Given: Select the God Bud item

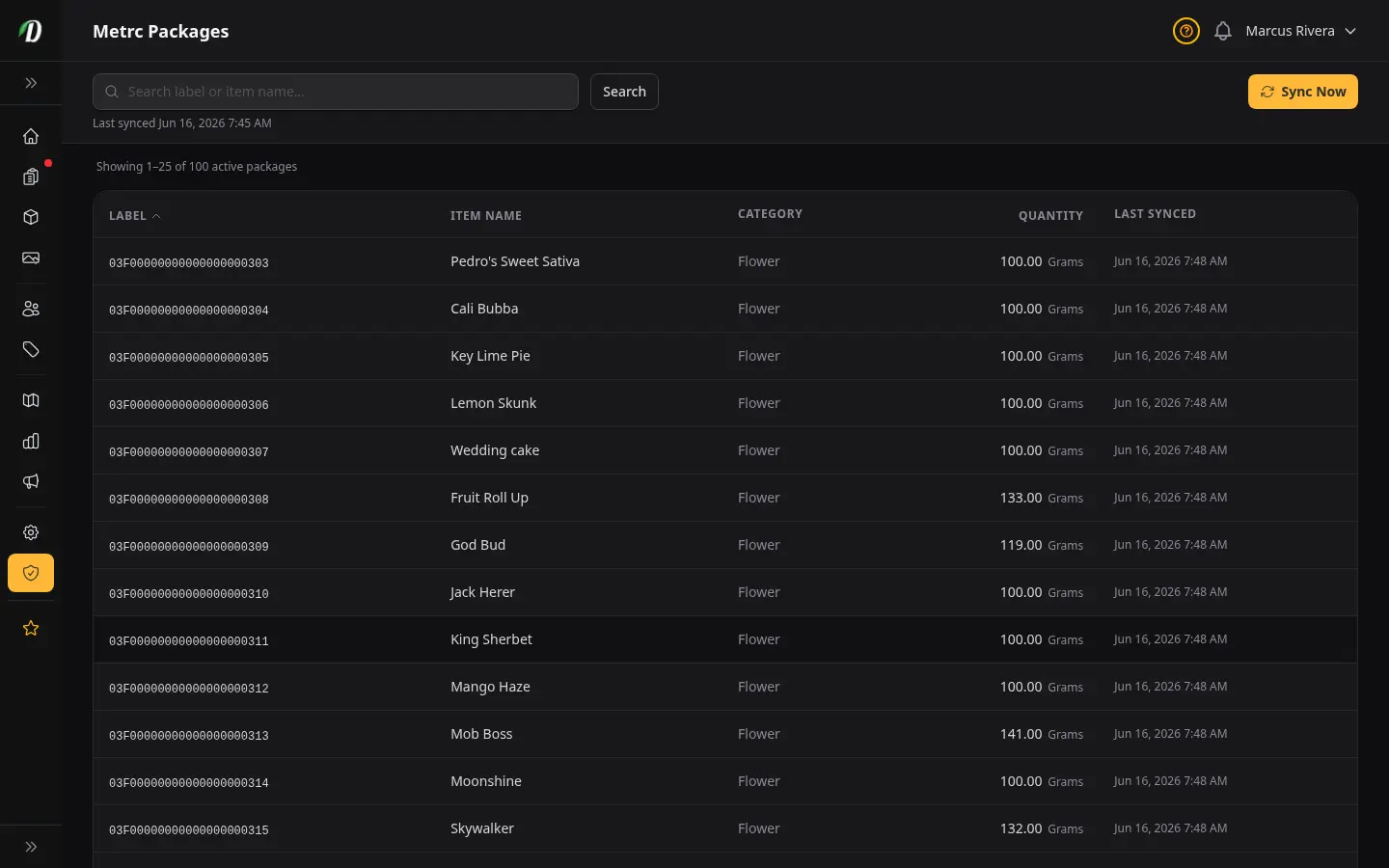Looking at the screenshot, I should point(477,545).
